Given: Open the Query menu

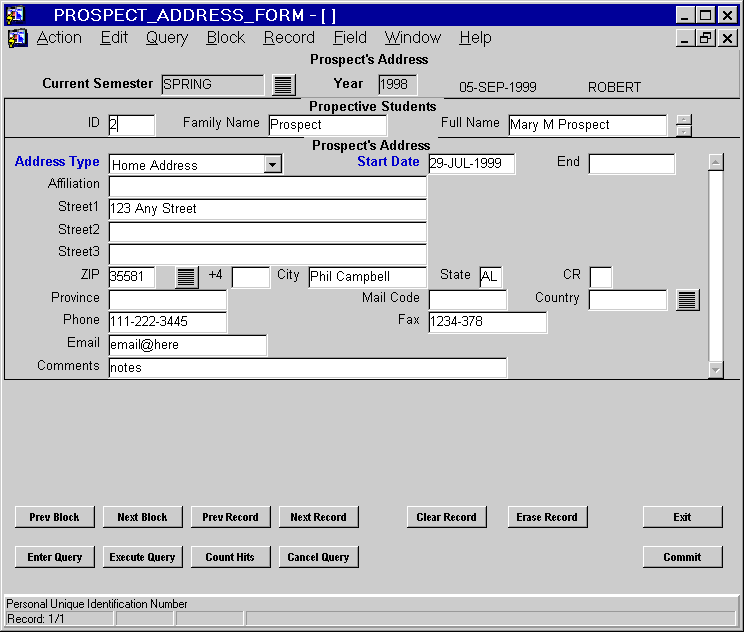Looking at the screenshot, I should tap(167, 37).
